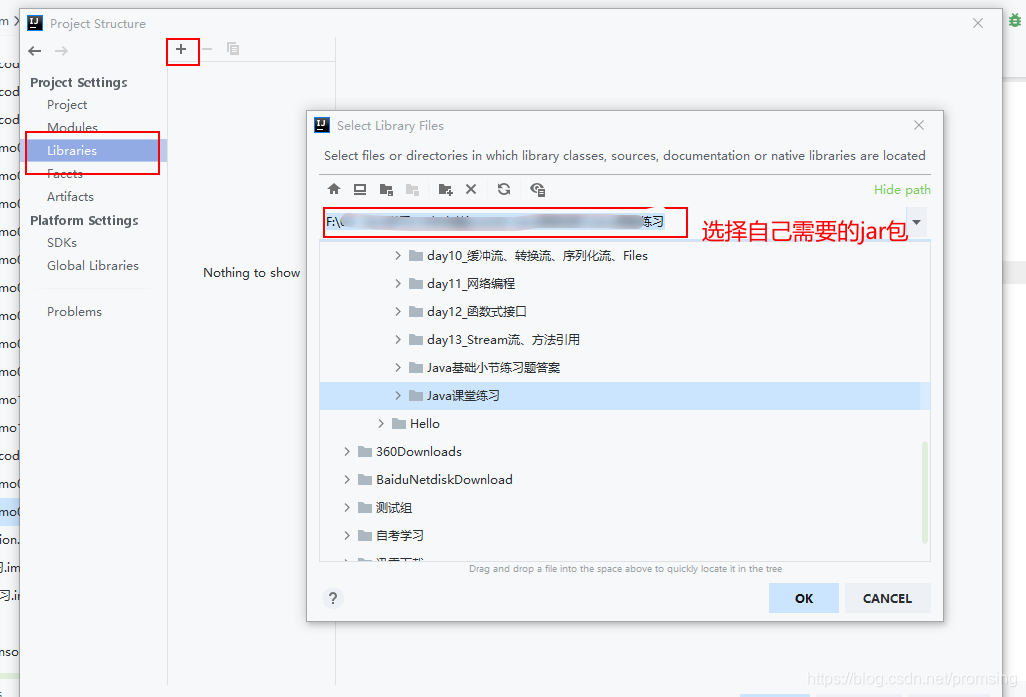This screenshot has height=697, width=1026.
Task: Select the Hello folder name
Action: 425,423
